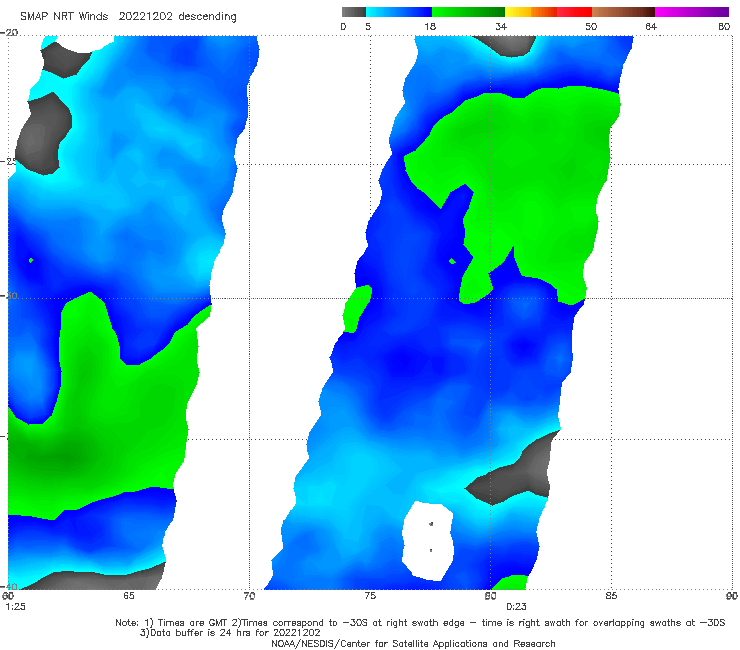Click the "60" longitude axis label

click(8, 596)
